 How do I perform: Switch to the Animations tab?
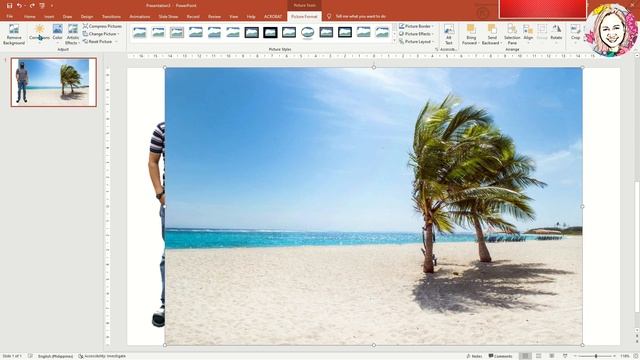140,17
